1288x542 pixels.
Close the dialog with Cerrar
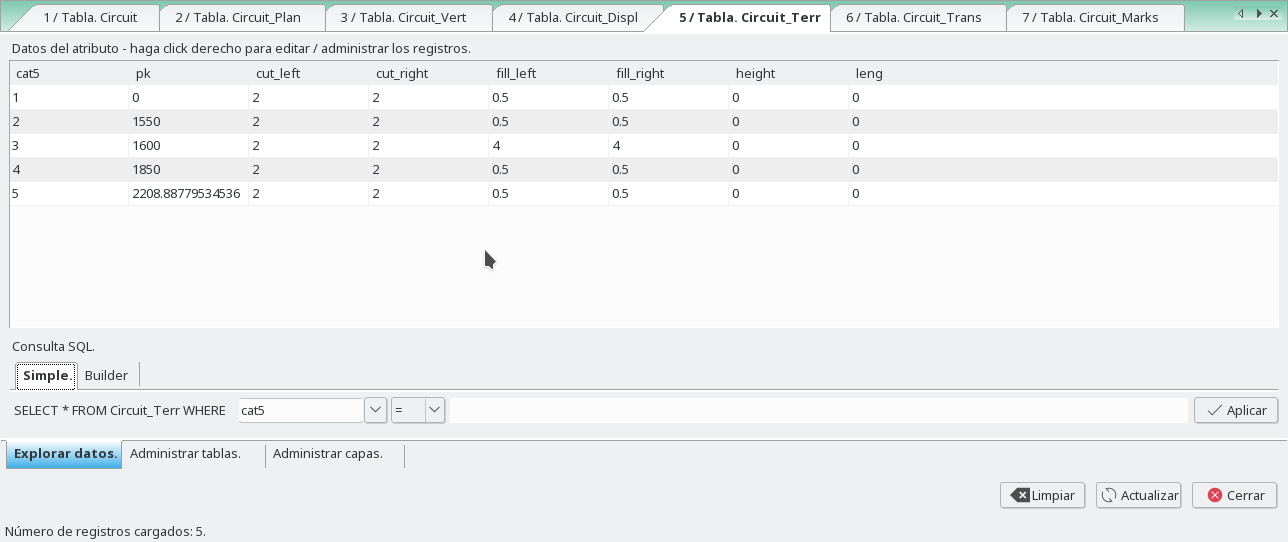[x=1234, y=495]
